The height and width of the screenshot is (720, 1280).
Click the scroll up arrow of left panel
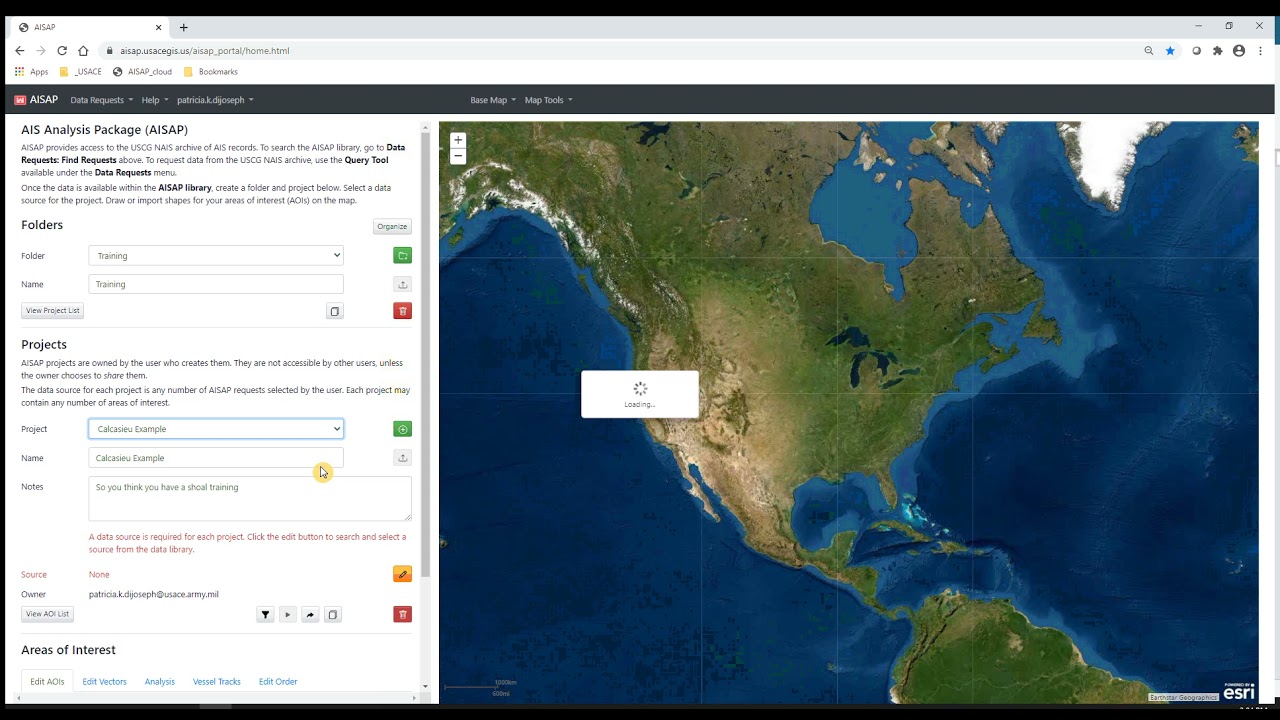426,127
